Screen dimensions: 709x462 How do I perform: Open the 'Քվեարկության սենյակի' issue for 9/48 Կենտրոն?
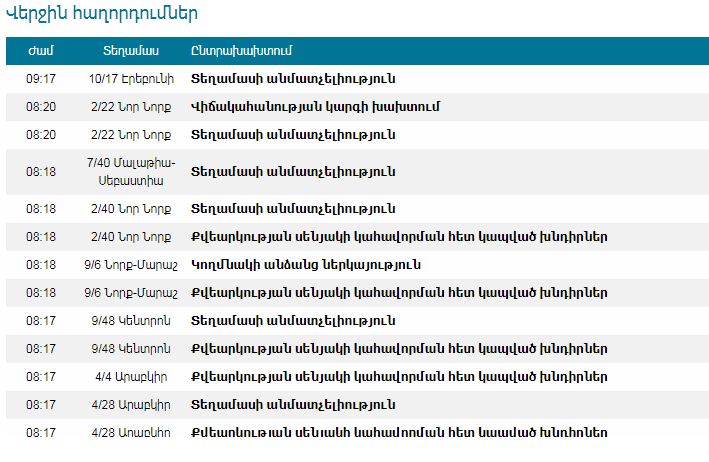pos(398,349)
